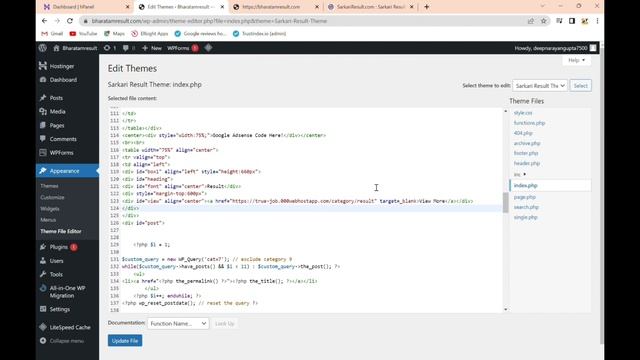
Task: Open Theme File Editor submenu
Action: coord(61,231)
